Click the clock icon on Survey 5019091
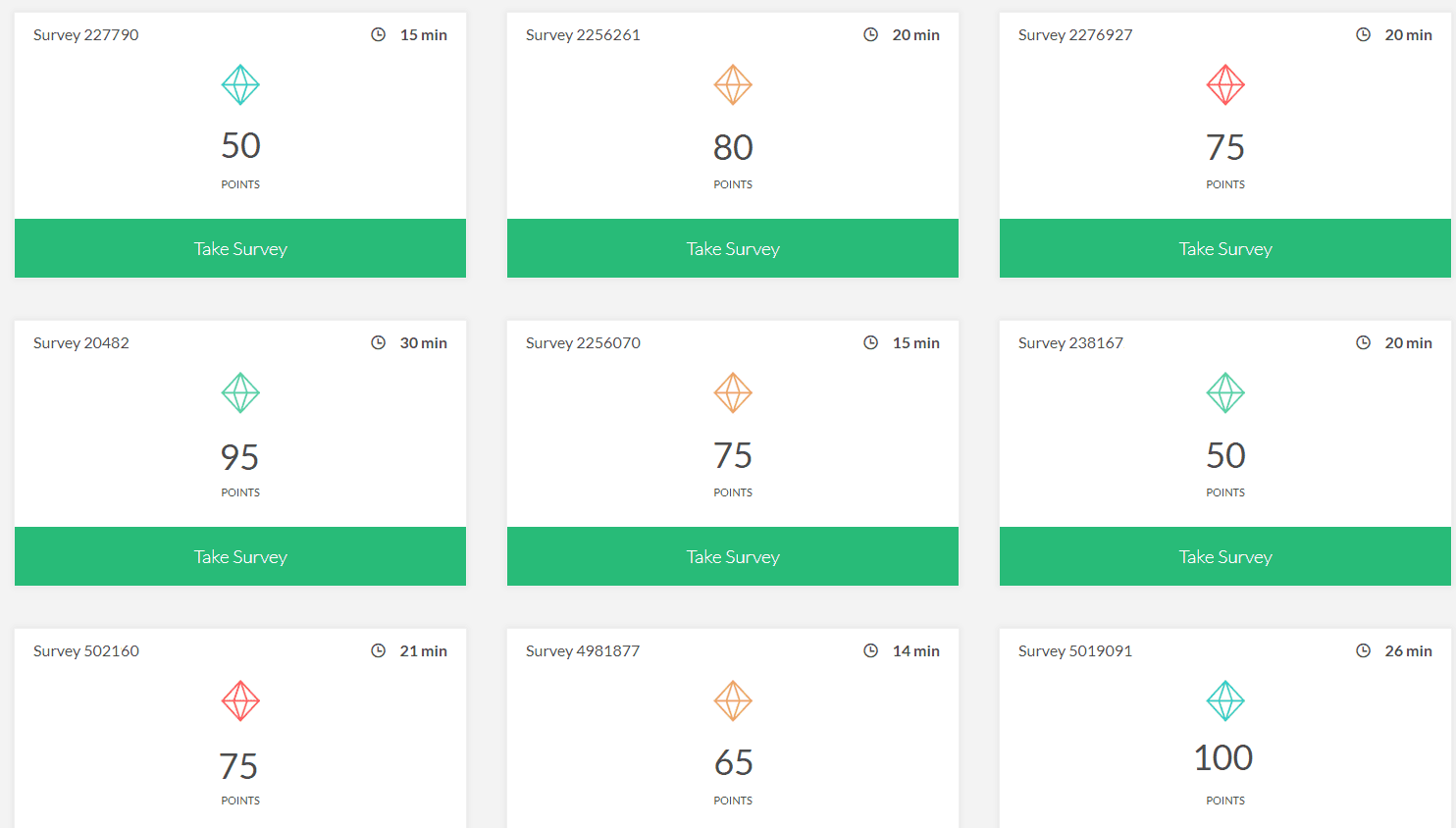1456x828 pixels. 1363,650
